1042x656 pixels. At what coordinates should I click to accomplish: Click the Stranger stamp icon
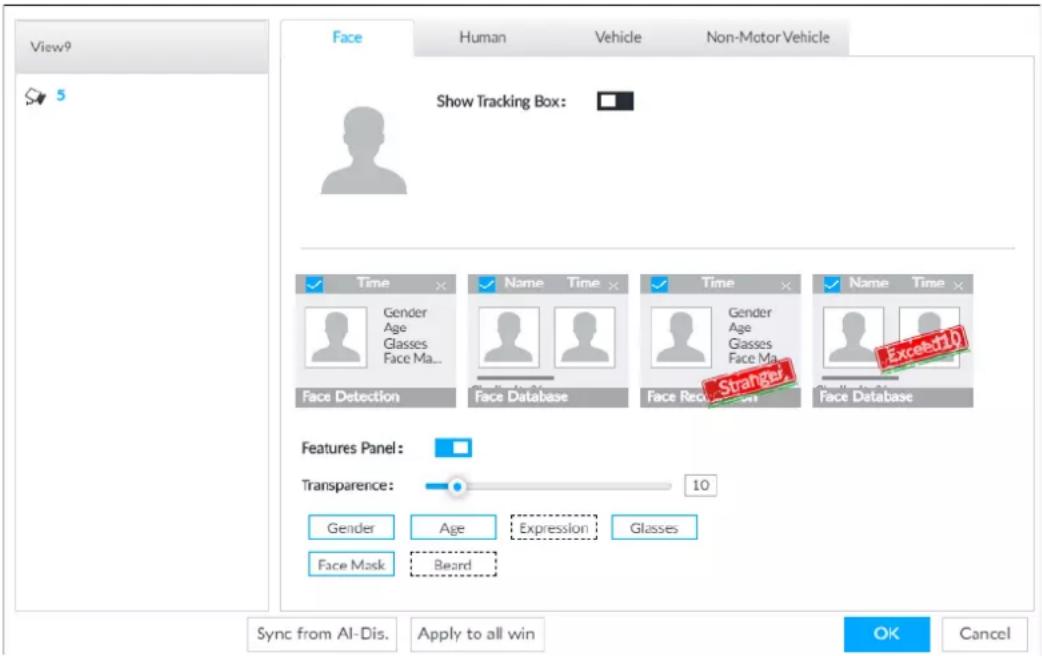click(750, 382)
